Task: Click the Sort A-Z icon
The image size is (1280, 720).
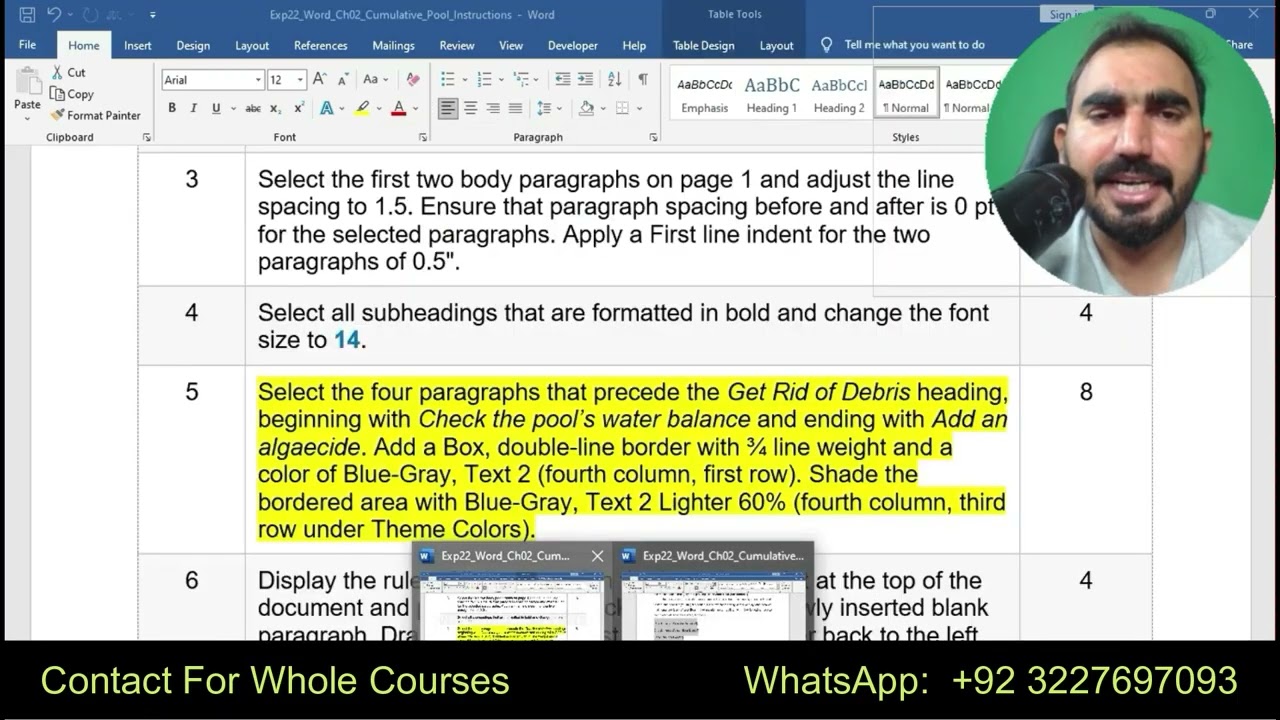Action: [614, 79]
